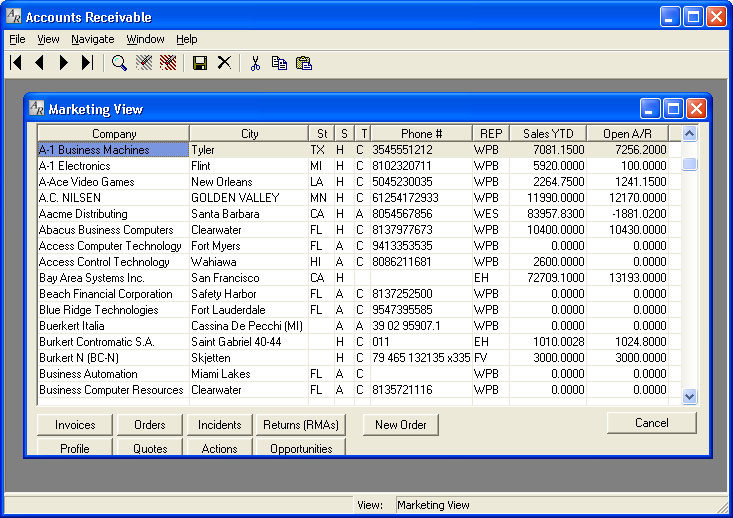The width and height of the screenshot is (733, 518).
Task: Select Burkert Contromatic S.A. row
Action: coord(359,342)
